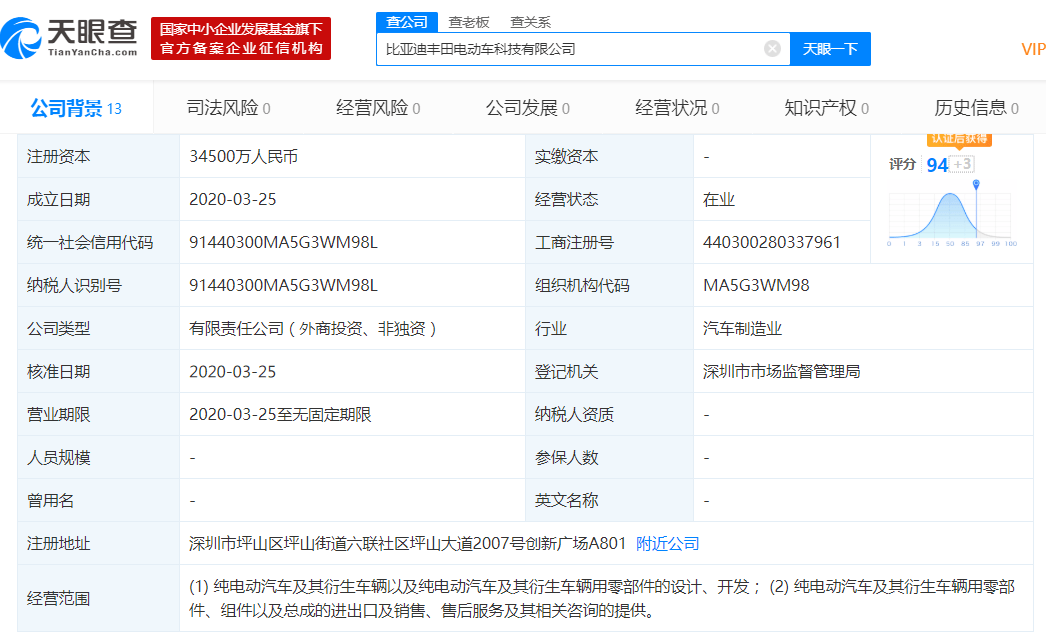Select the 纳税人识别号 value

[x=284, y=285]
